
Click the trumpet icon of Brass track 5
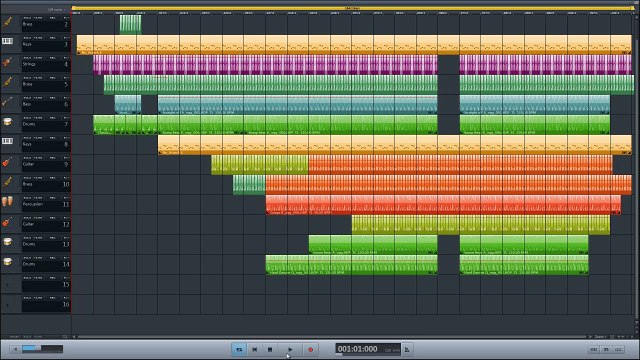(7, 82)
